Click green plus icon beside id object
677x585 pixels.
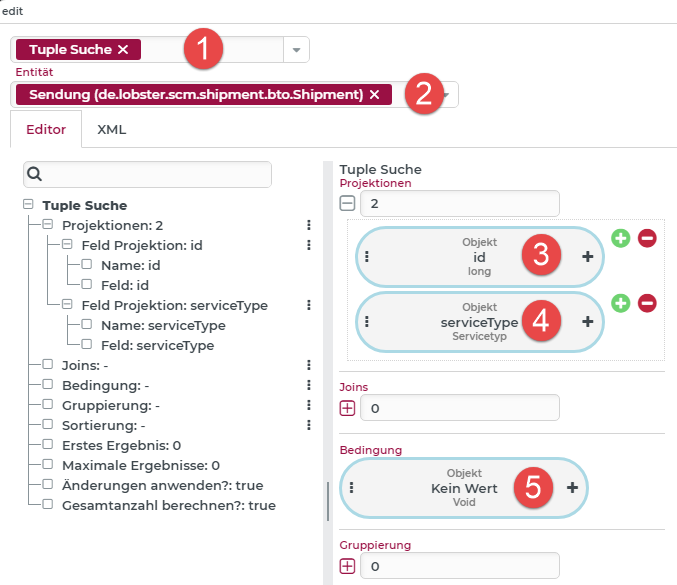620,239
